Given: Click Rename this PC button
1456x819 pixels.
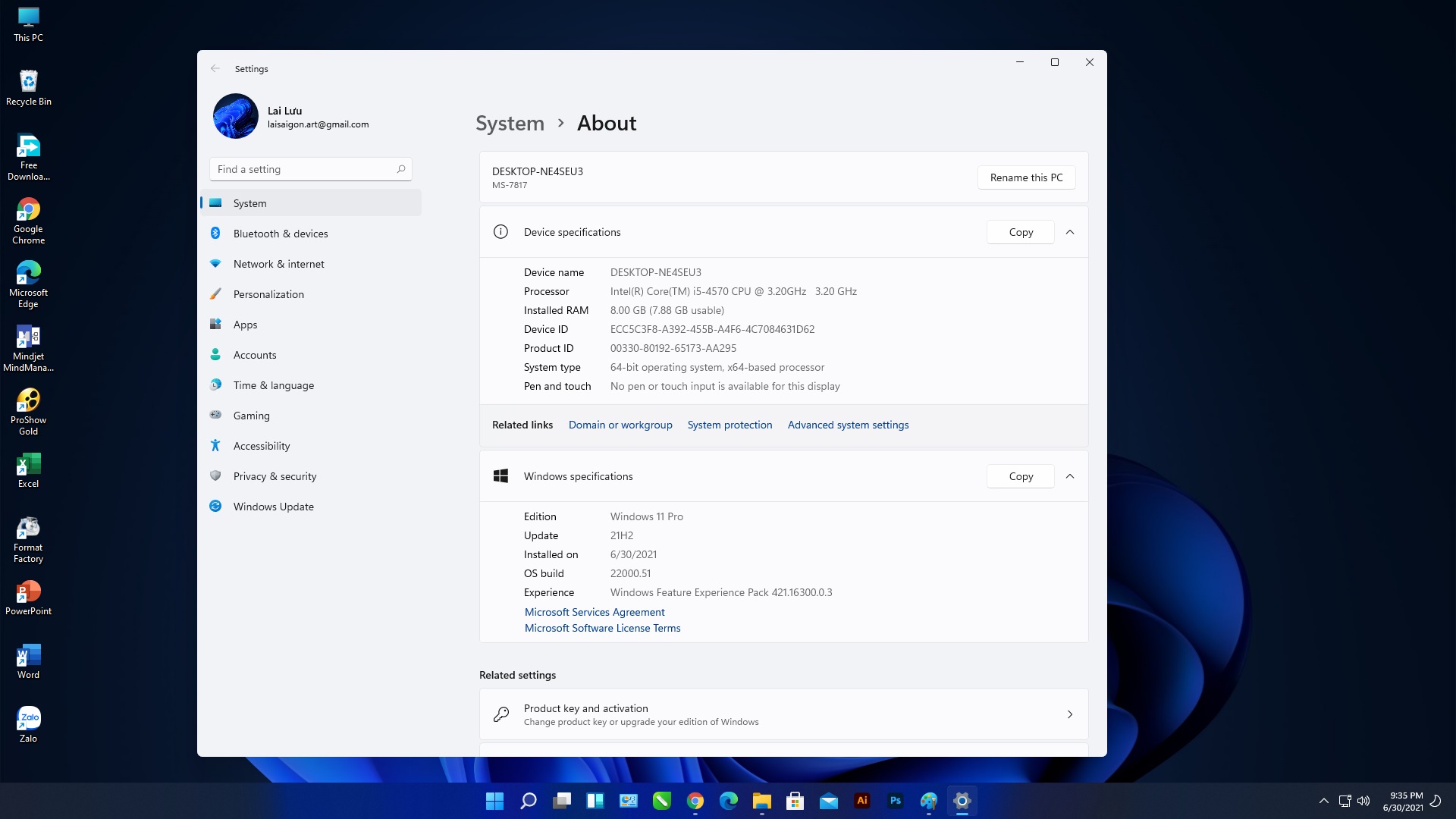Looking at the screenshot, I should coord(1027,177).
